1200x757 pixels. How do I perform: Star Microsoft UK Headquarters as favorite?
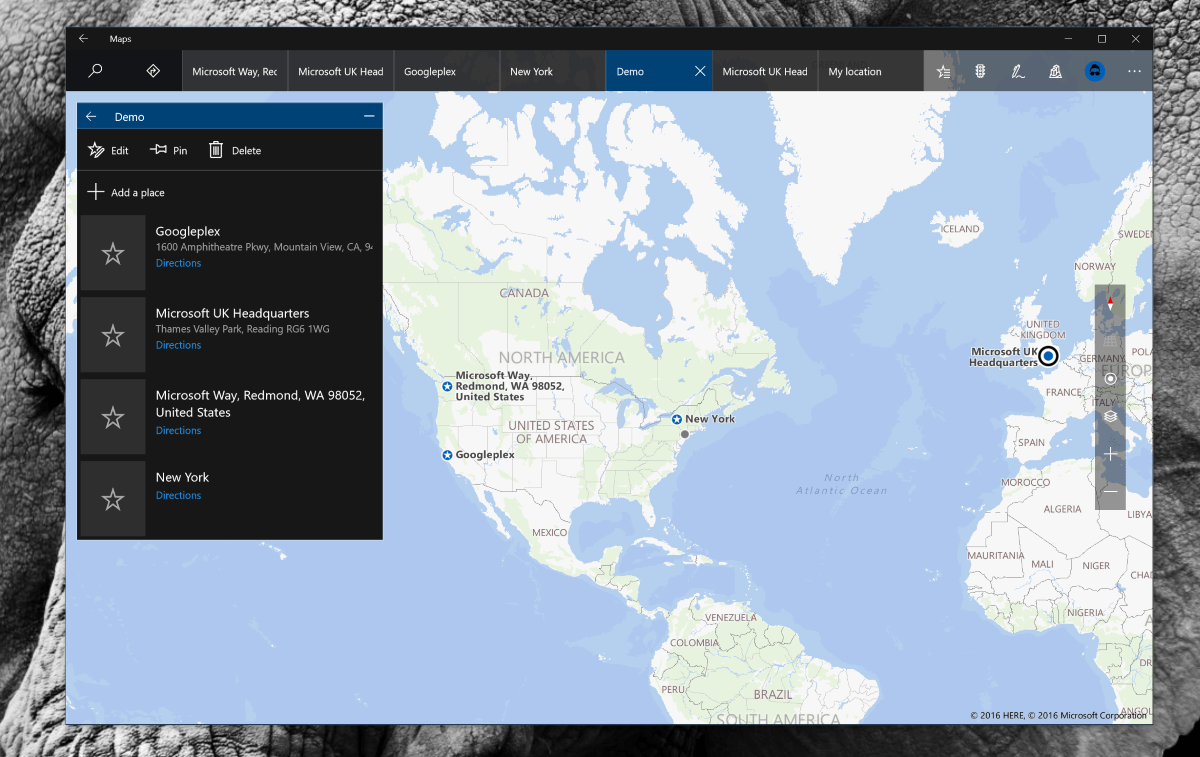pyautogui.click(x=113, y=334)
